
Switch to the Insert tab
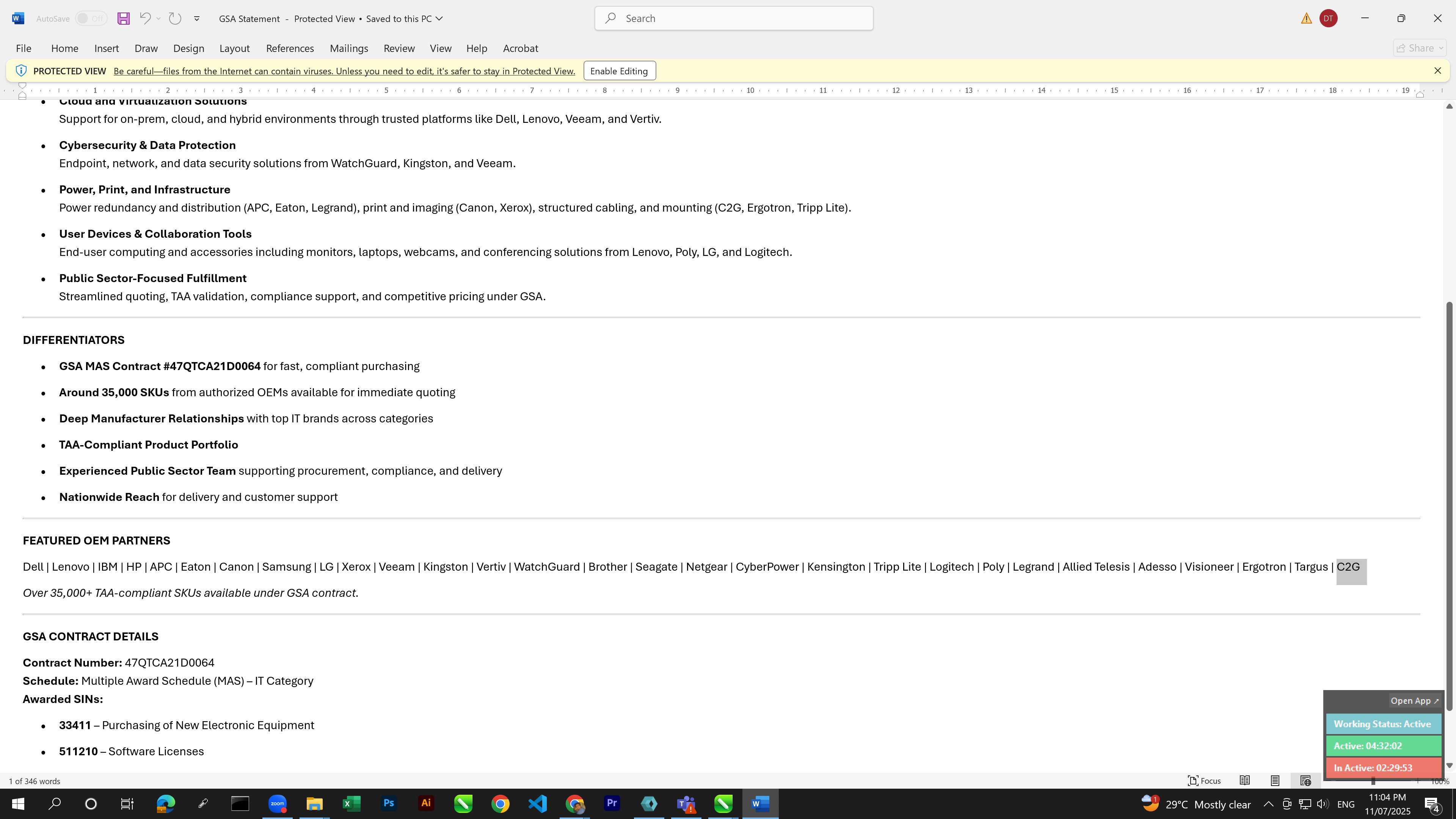tap(106, 48)
